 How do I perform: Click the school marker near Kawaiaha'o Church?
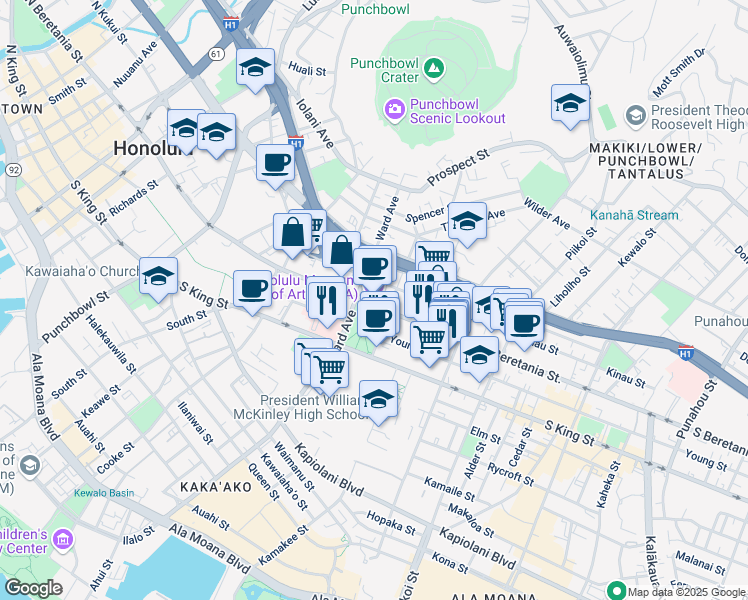[x=158, y=277]
